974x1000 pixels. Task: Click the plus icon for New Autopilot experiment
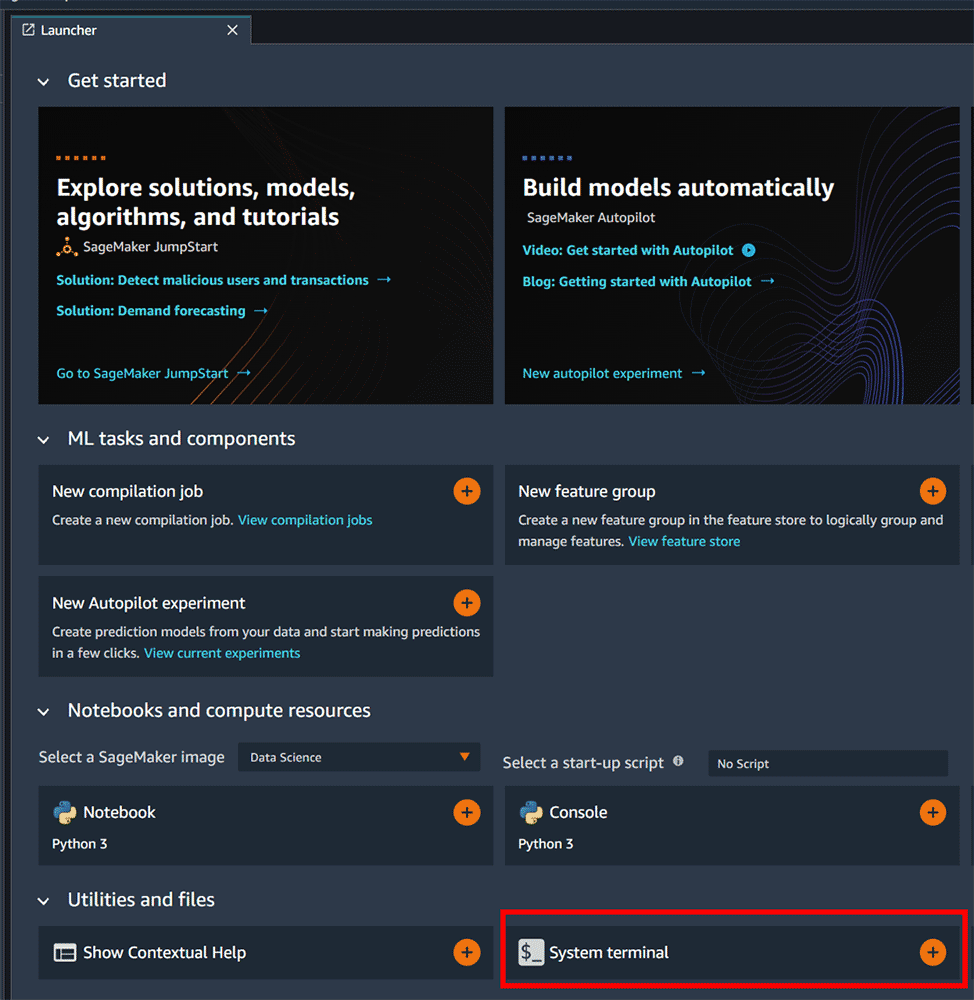click(x=466, y=603)
